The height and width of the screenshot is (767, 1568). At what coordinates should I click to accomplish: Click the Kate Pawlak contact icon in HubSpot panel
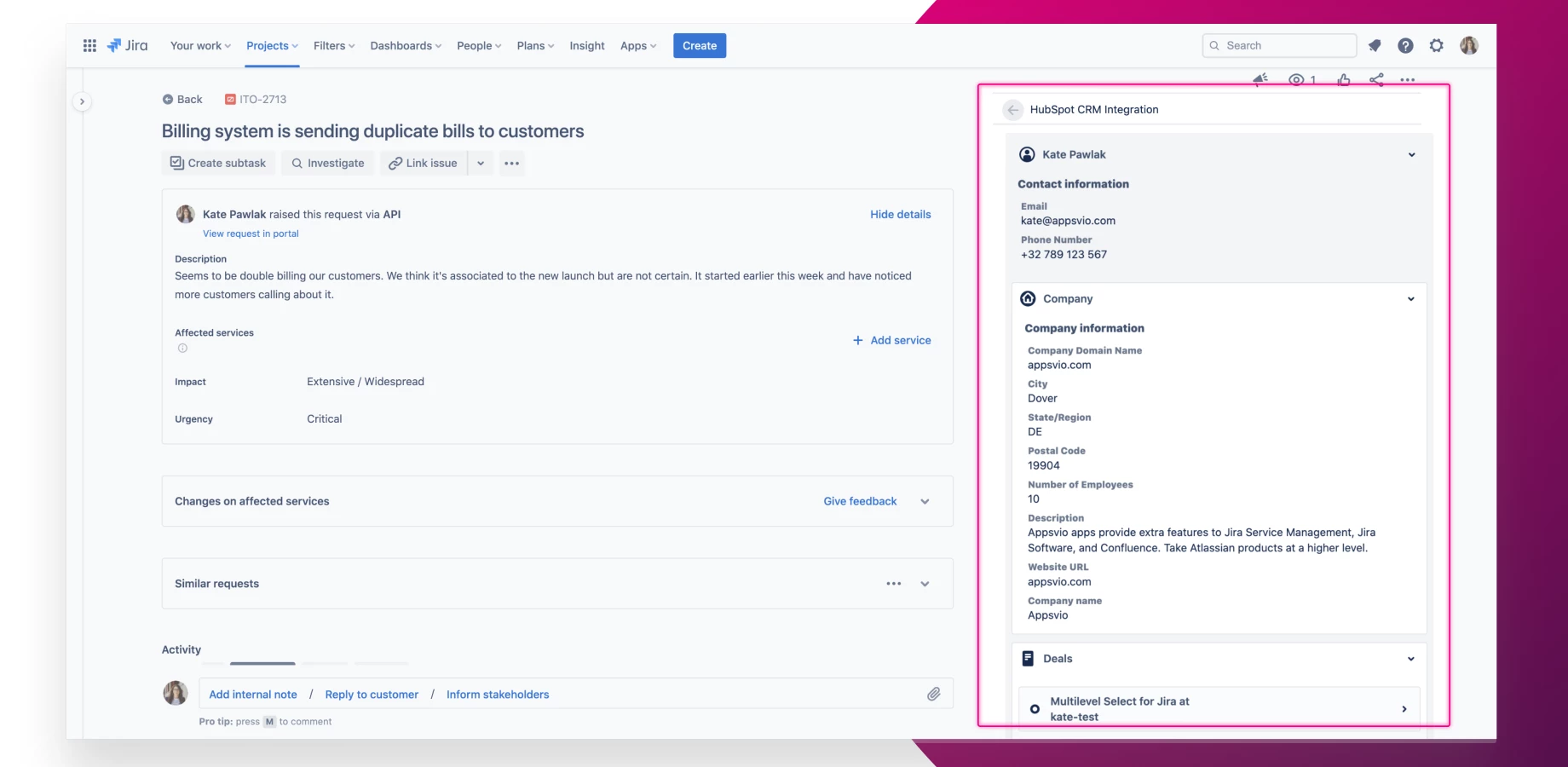[1028, 154]
